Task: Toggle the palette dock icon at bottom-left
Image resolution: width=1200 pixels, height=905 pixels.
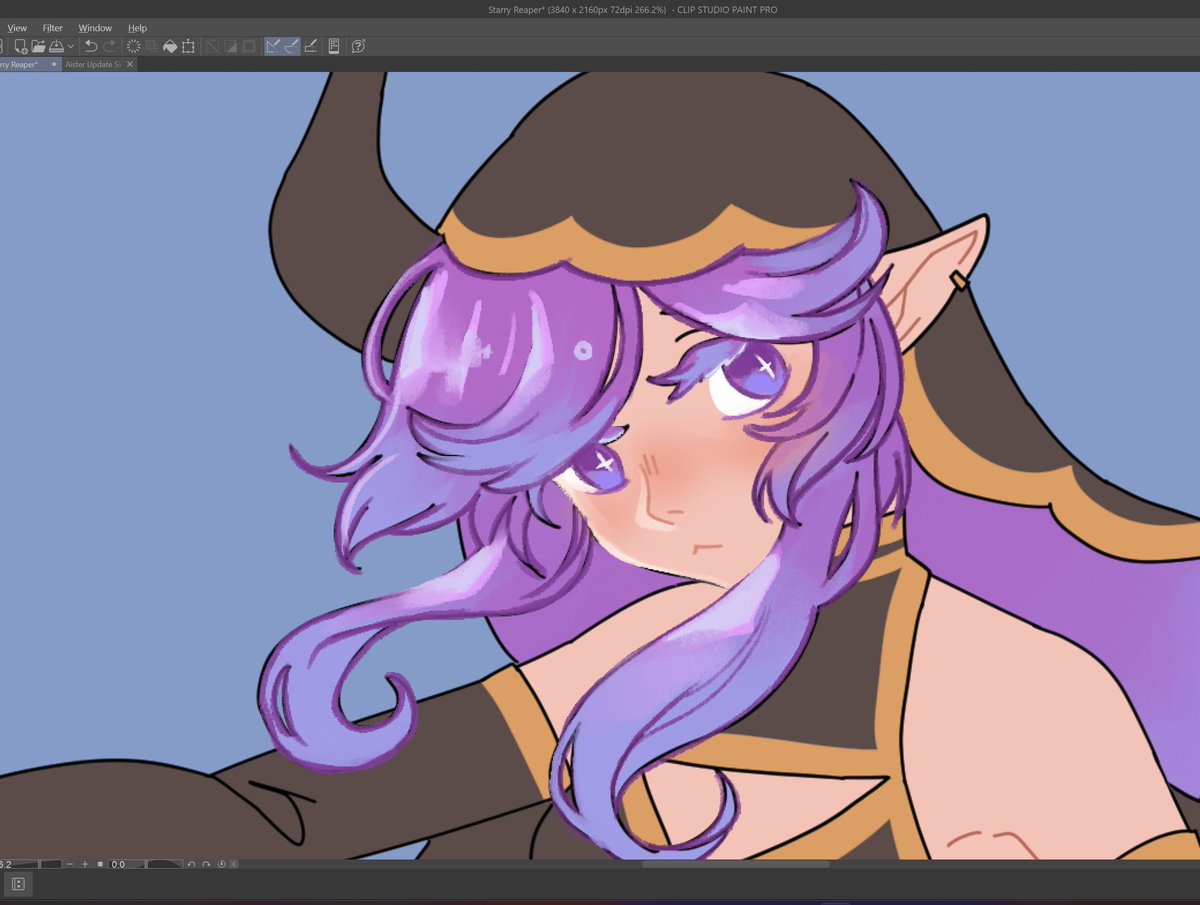Action: pyautogui.click(x=18, y=884)
